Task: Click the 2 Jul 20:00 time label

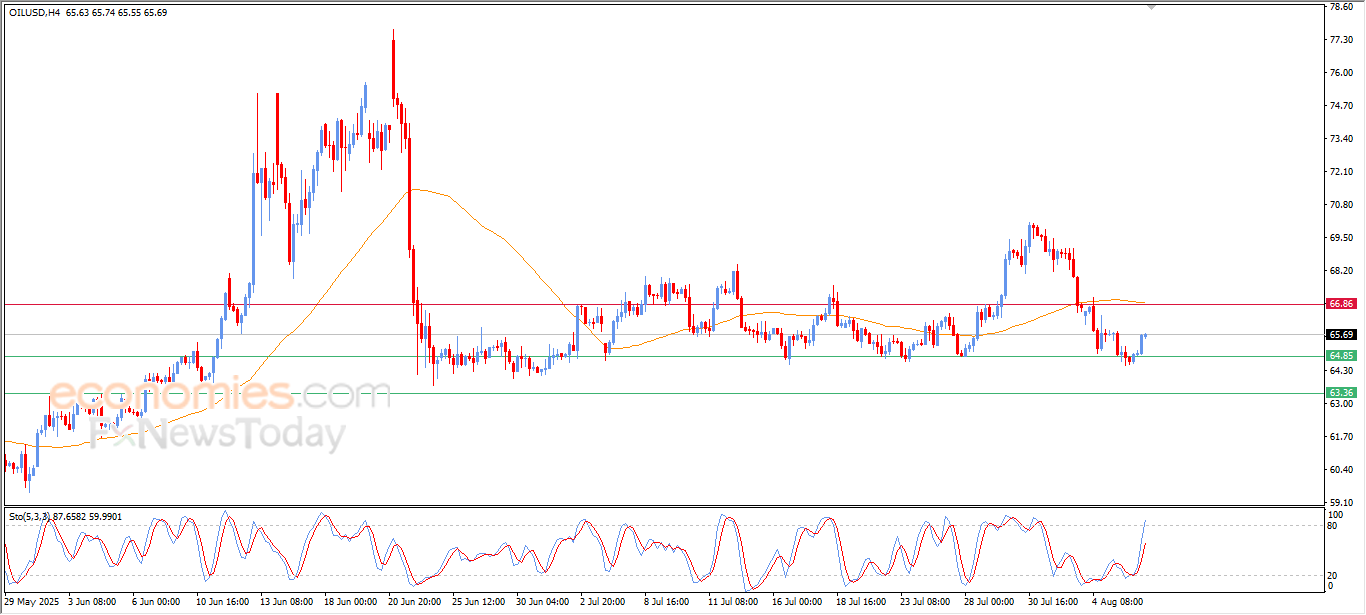Action: pyautogui.click(x=605, y=603)
